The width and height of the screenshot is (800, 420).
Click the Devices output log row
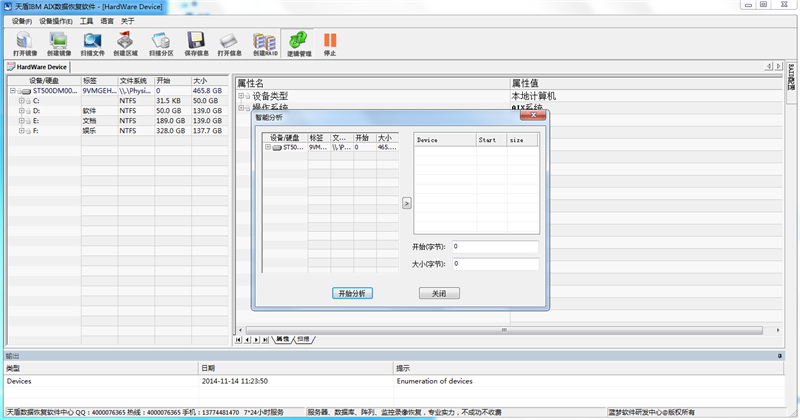coord(394,381)
